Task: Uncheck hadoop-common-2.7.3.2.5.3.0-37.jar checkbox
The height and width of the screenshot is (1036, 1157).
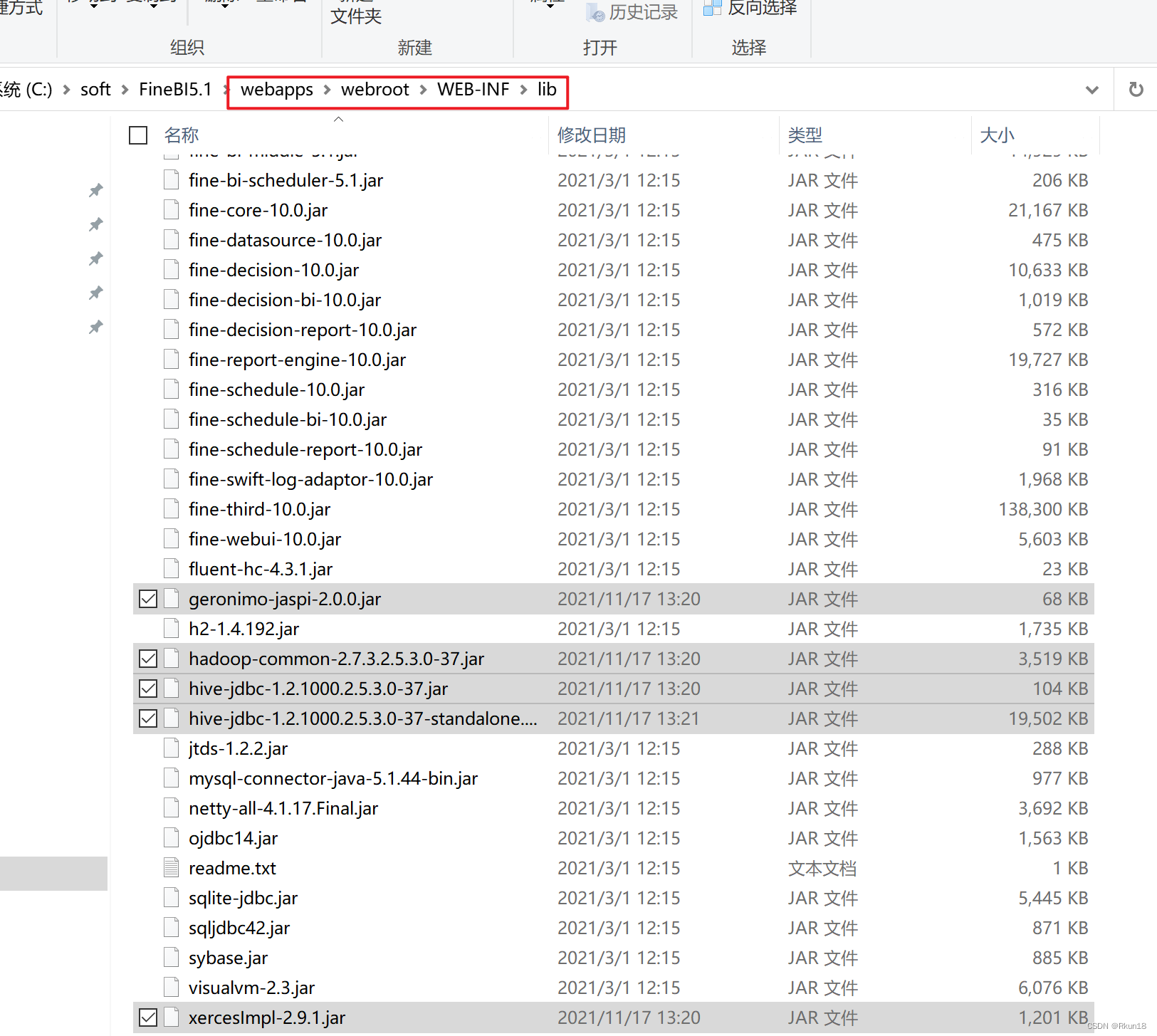Action: 148,659
